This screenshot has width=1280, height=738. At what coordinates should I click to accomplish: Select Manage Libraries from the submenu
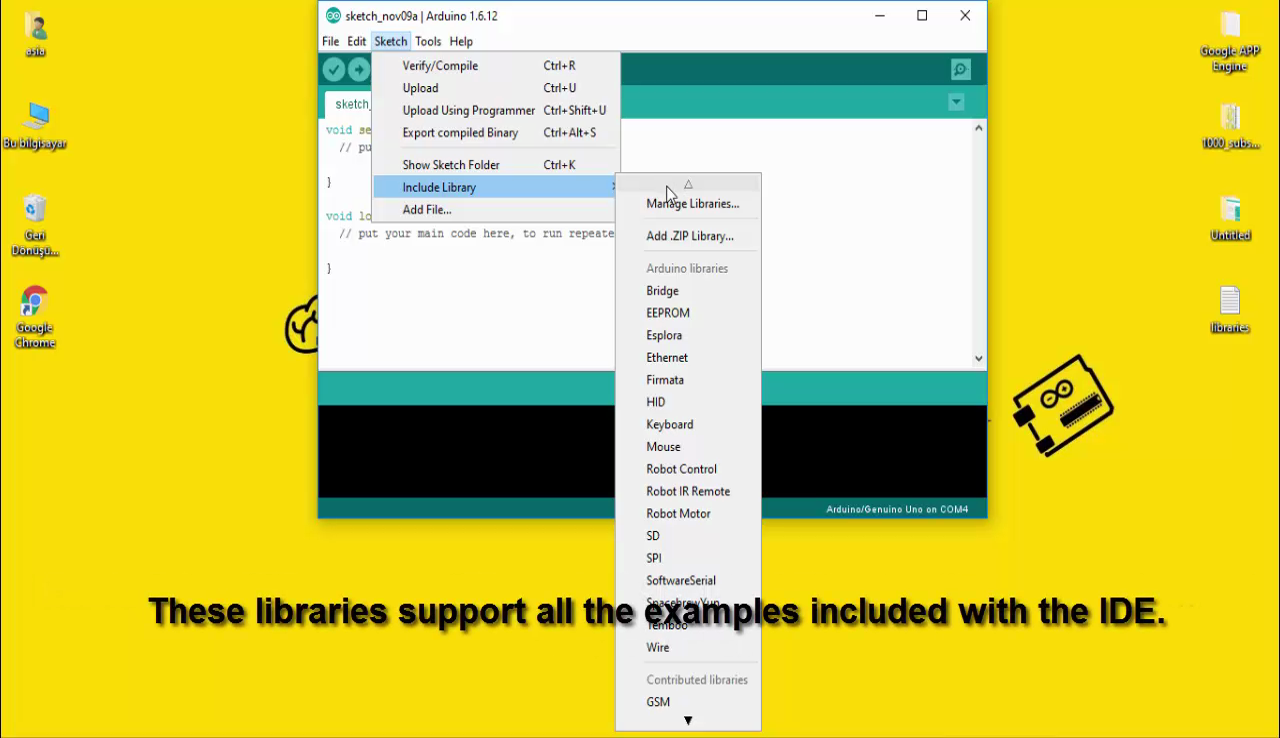pyautogui.click(x=693, y=203)
